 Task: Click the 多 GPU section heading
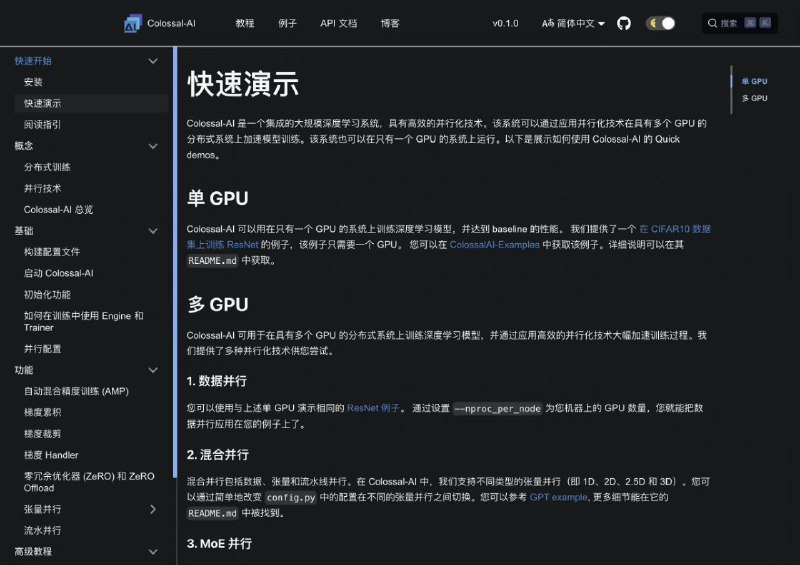pos(217,304)
